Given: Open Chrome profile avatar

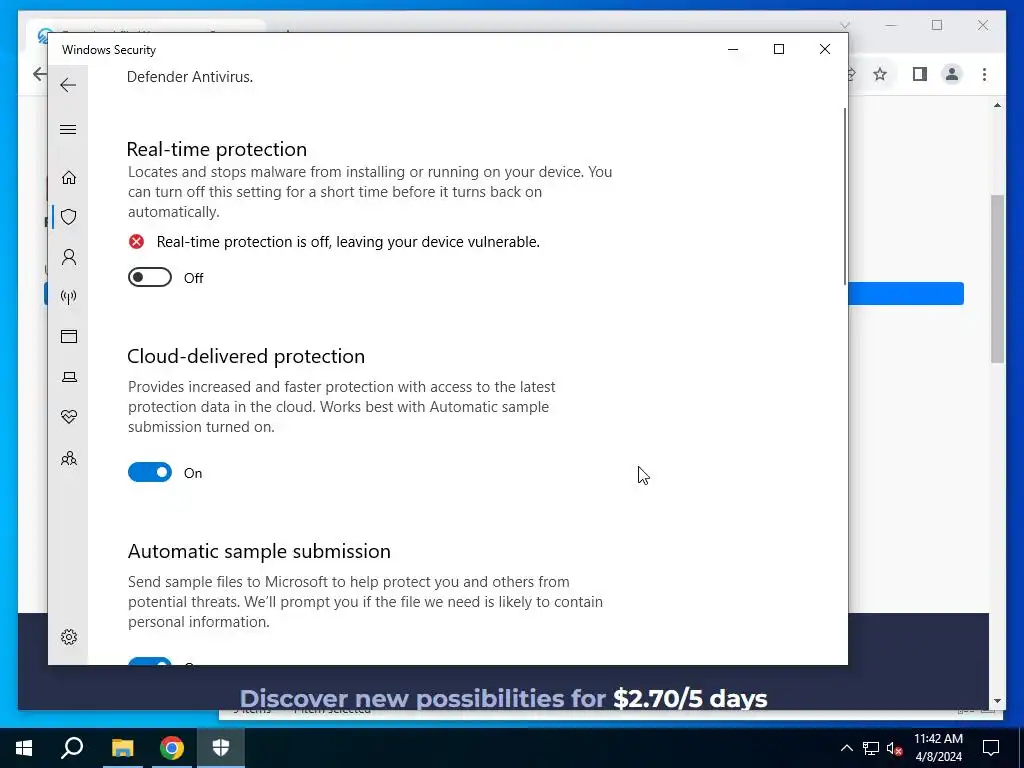Looking at the screenshot, I should tap(952, 74).
